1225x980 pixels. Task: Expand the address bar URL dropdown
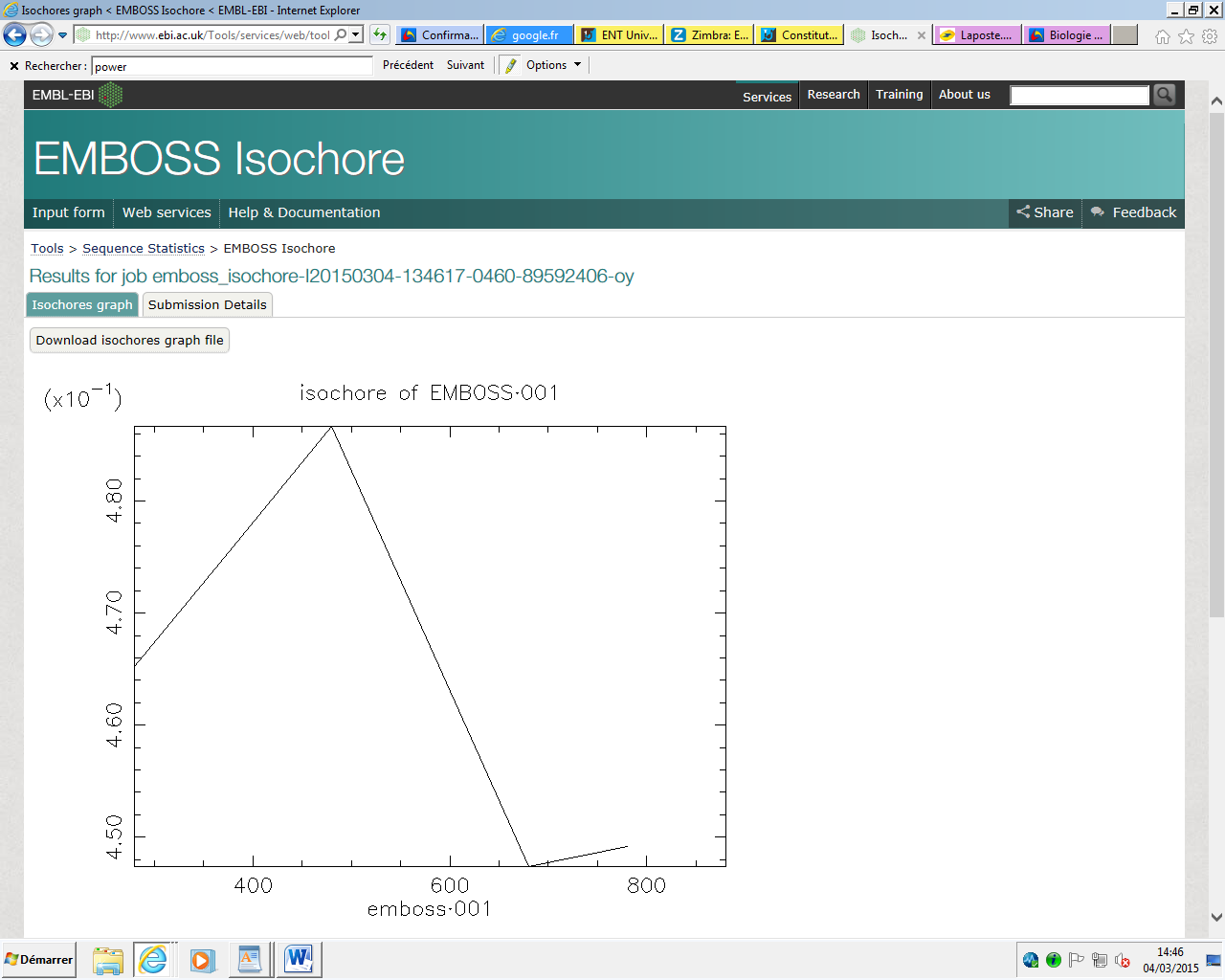[356, 35]
